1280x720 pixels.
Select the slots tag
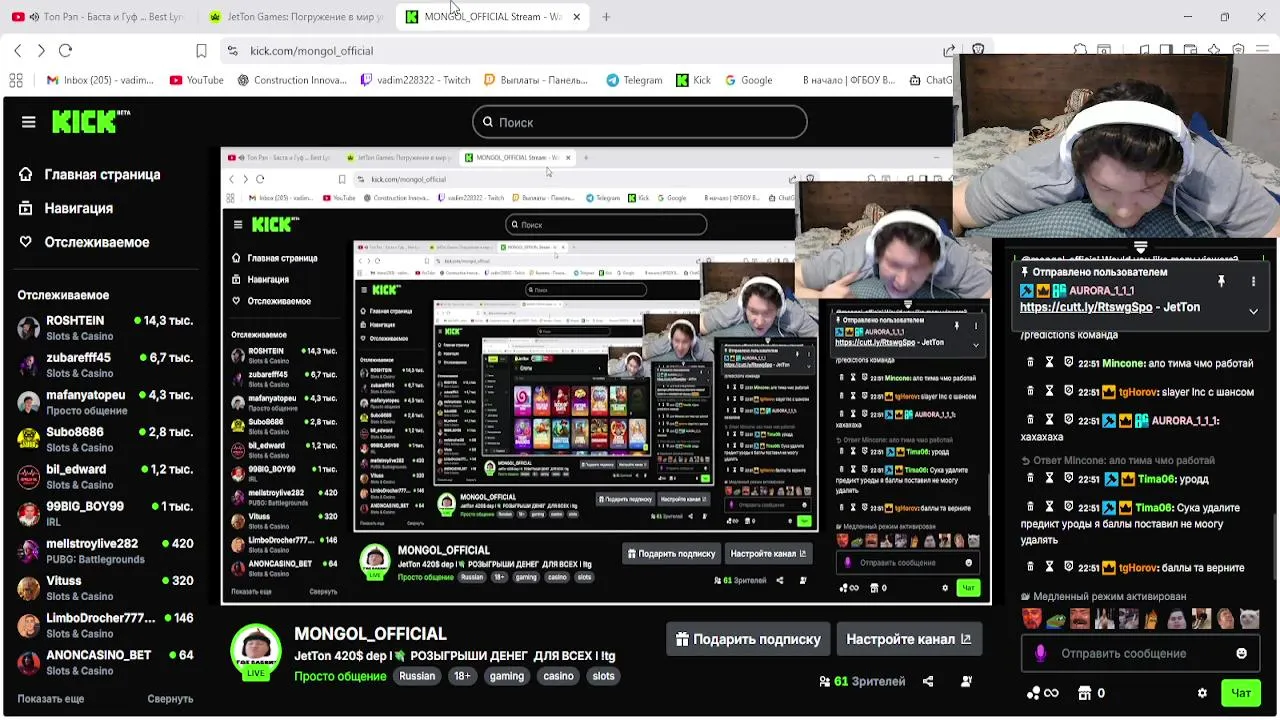[603, 676]
